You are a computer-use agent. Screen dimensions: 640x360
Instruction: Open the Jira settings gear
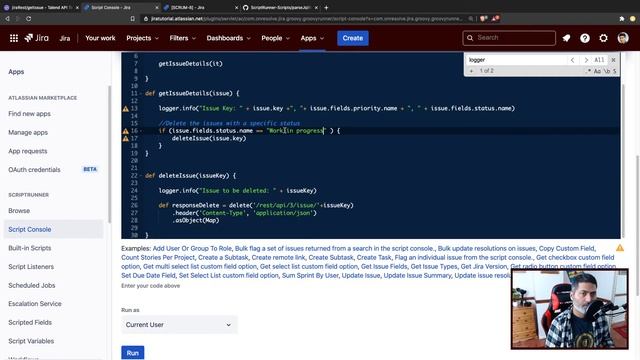pyautogui.click(x=603, y=38)
